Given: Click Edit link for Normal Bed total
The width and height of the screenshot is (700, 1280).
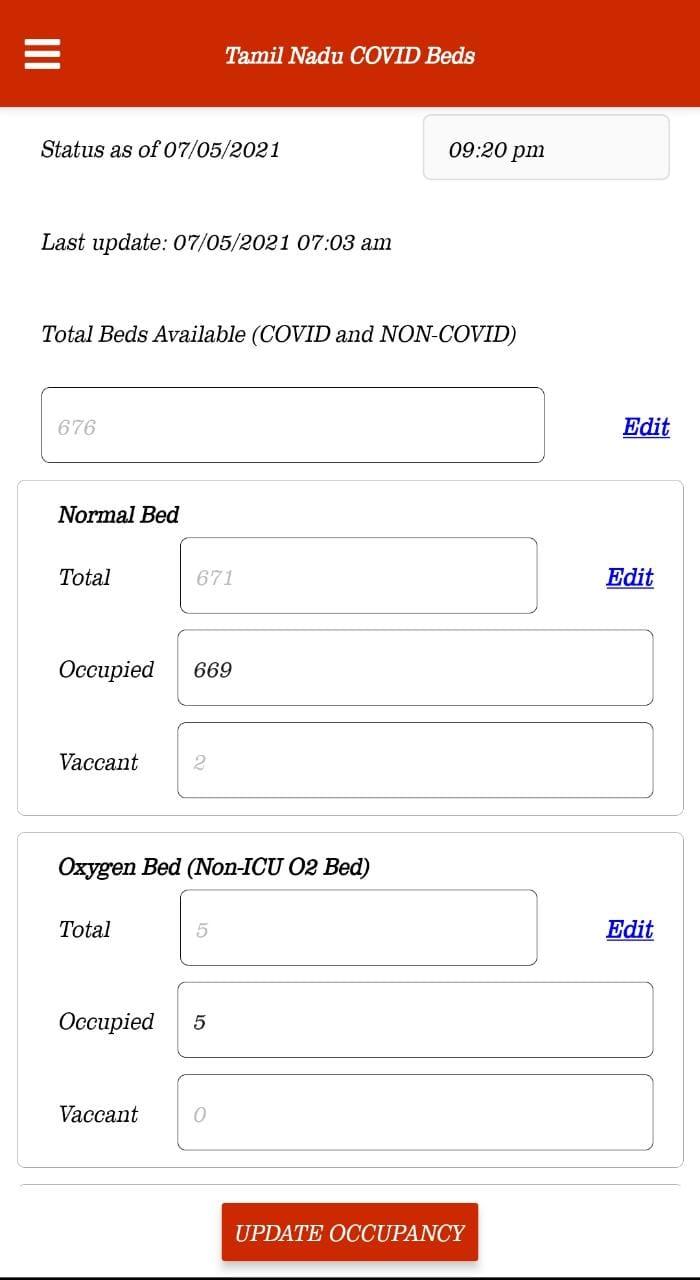Looking at the screenshot, I should (x=630, y=577).
